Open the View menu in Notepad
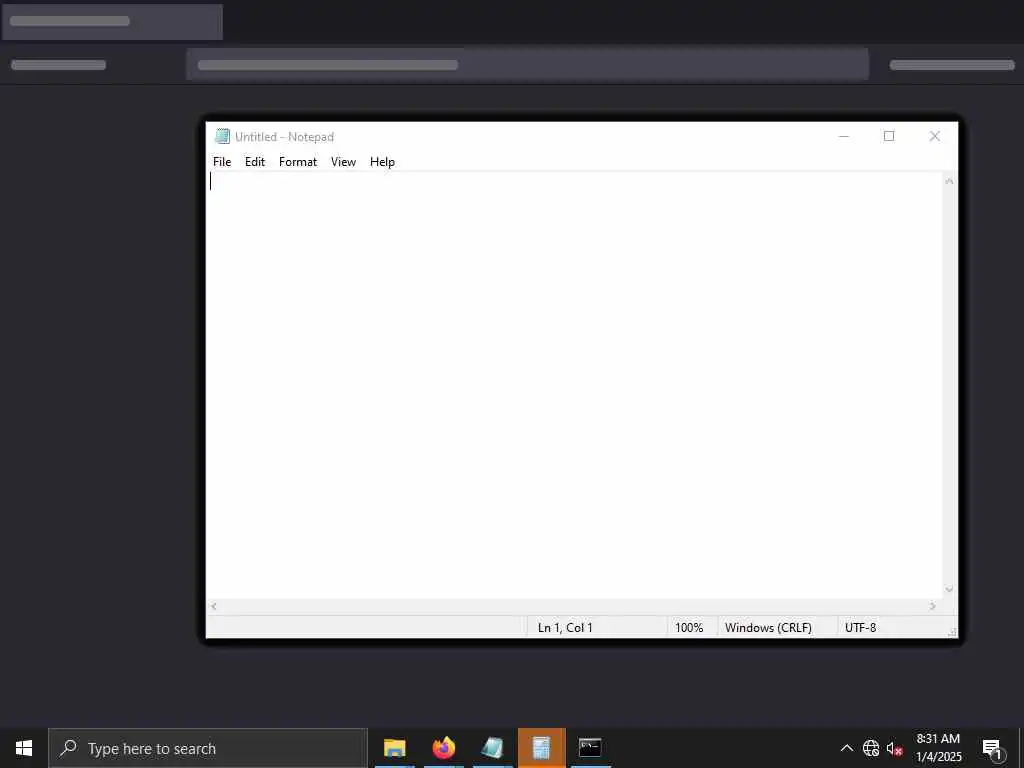 pyautogui.click(x=344, y=162)
